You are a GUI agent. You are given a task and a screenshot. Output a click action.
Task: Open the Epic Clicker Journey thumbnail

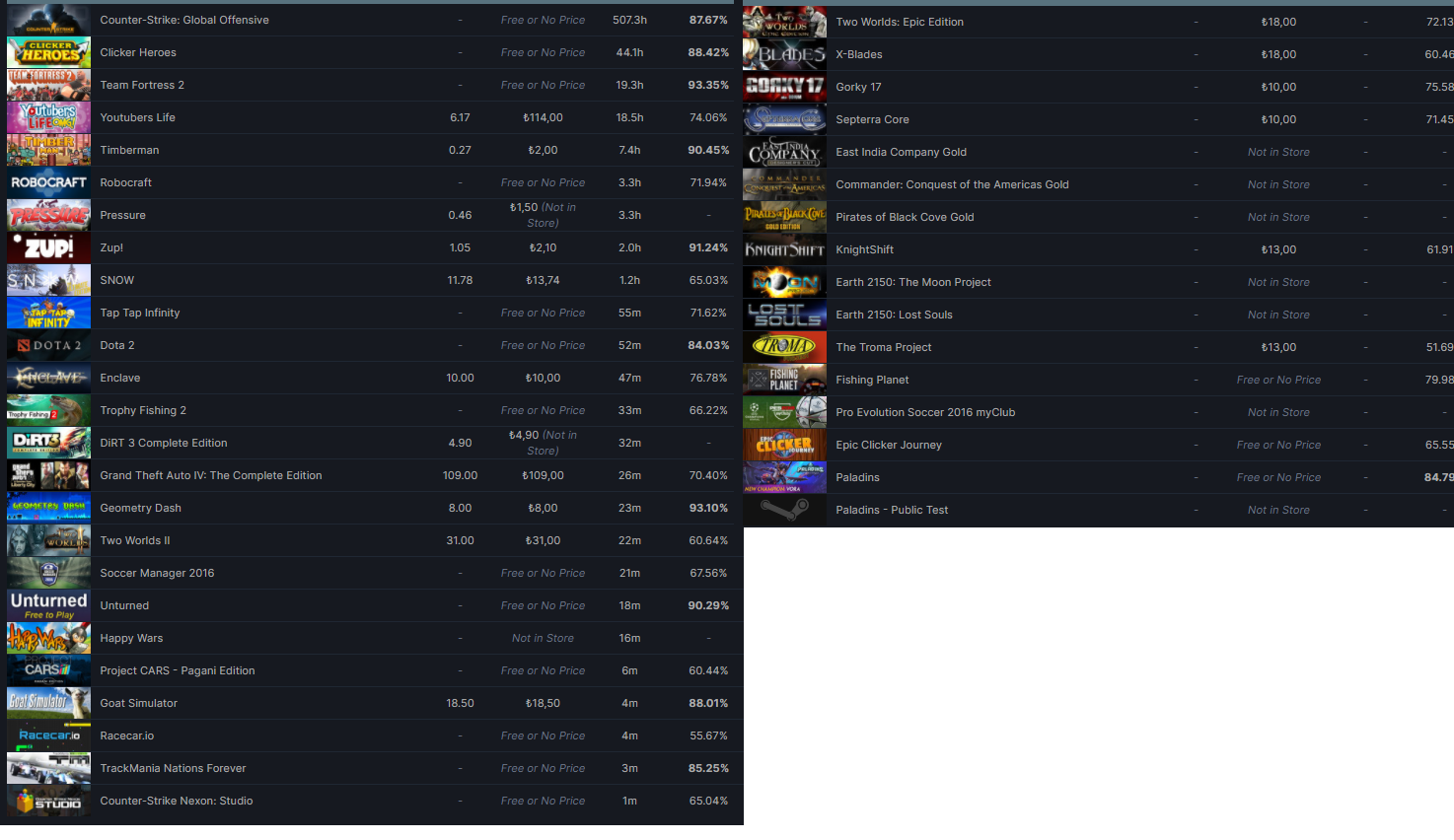click(x=784, y=445)
